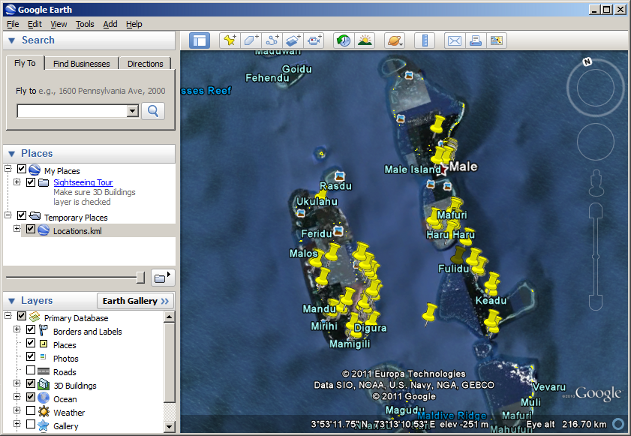Switch to the Directions tab

pos(145,64)
